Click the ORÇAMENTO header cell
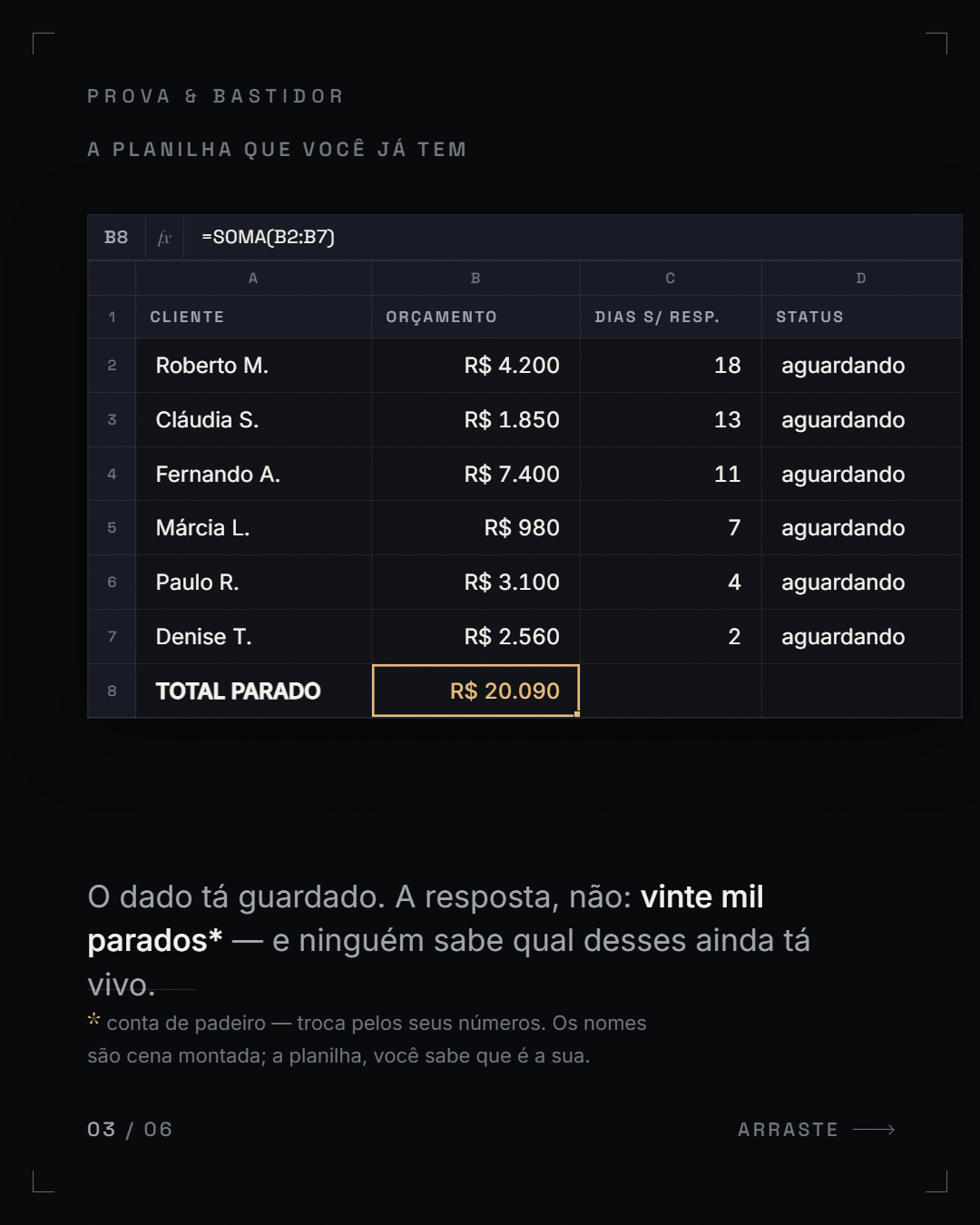This screenshot has width=980, height=1225. pyautogui.click(x=475, y=317)
